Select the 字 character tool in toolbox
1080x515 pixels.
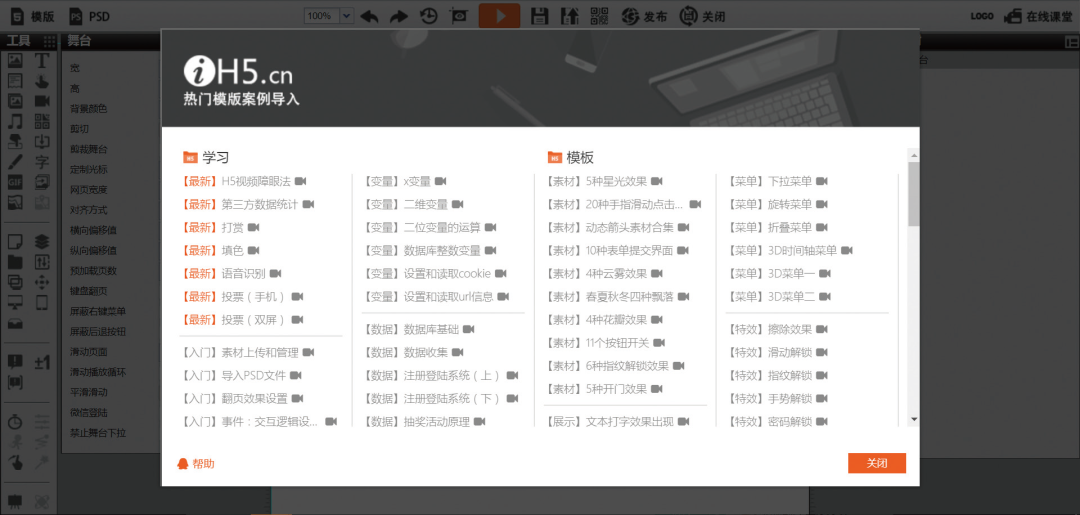(42, 162)
